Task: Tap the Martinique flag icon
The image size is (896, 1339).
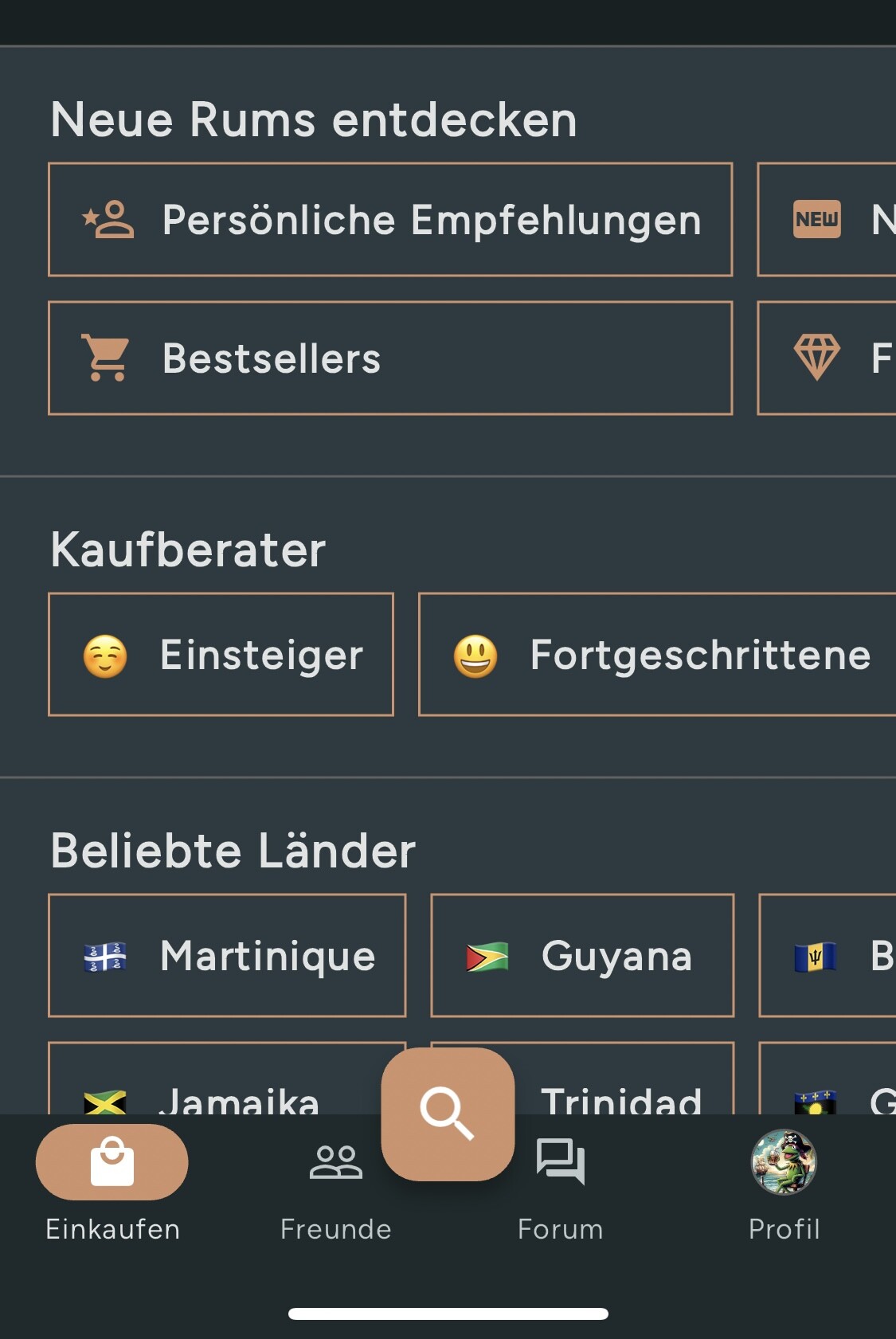Action: [105, 957]
